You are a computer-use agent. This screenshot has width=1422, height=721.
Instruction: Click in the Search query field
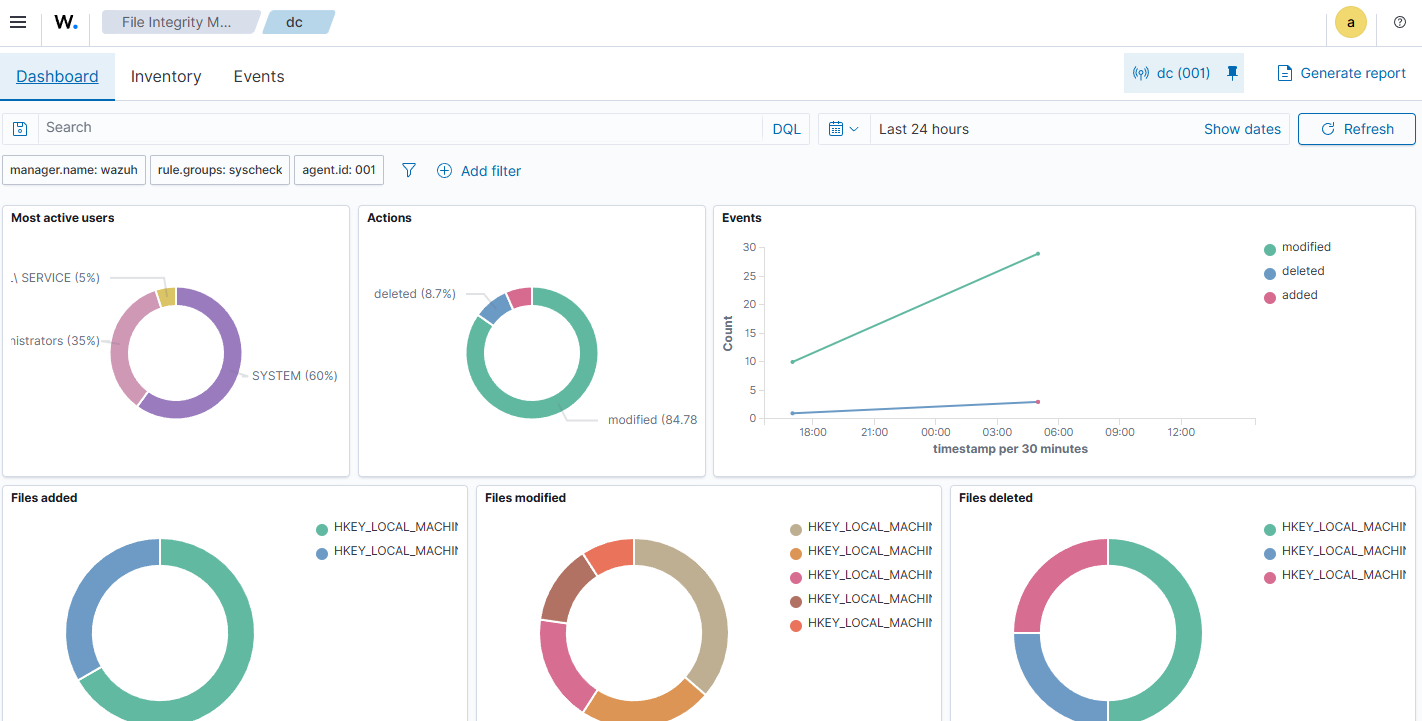pos(400,128)
